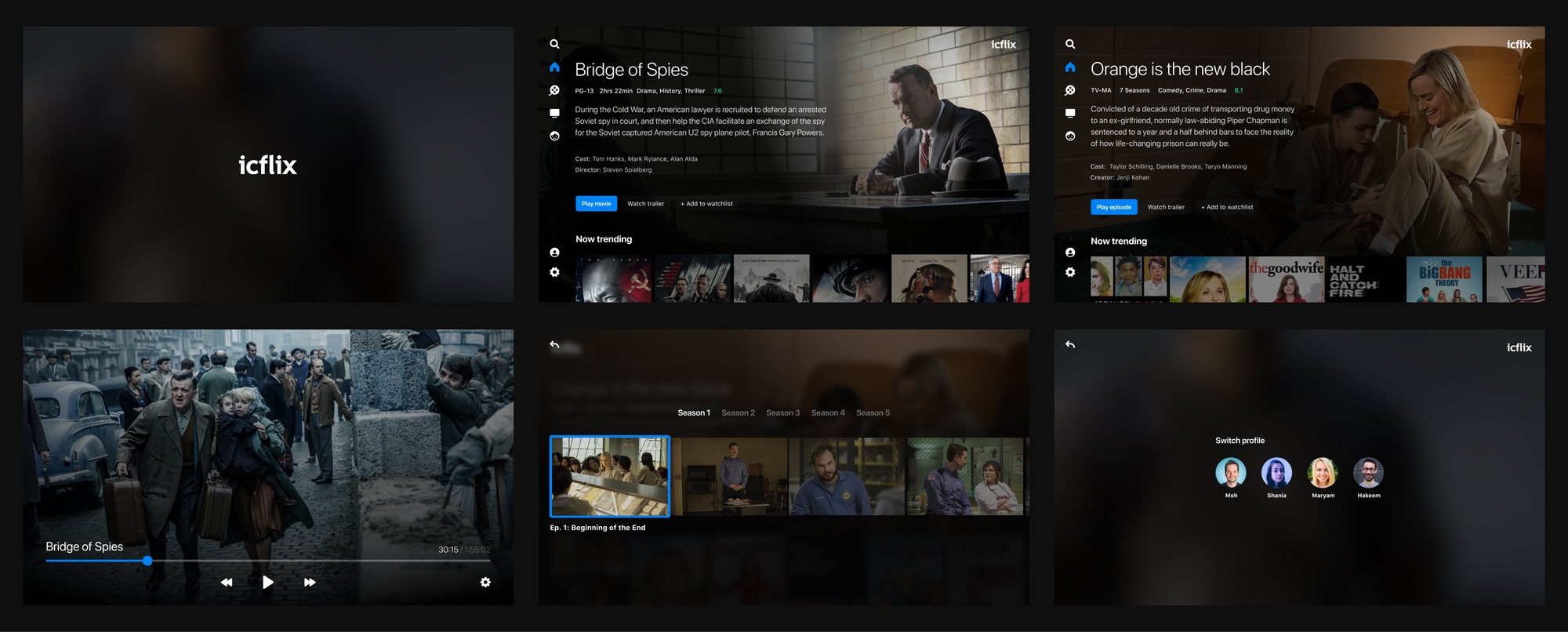1568x632 pixels.
Task: Select the Season 5 tab
Action: [x=873, y=413]
